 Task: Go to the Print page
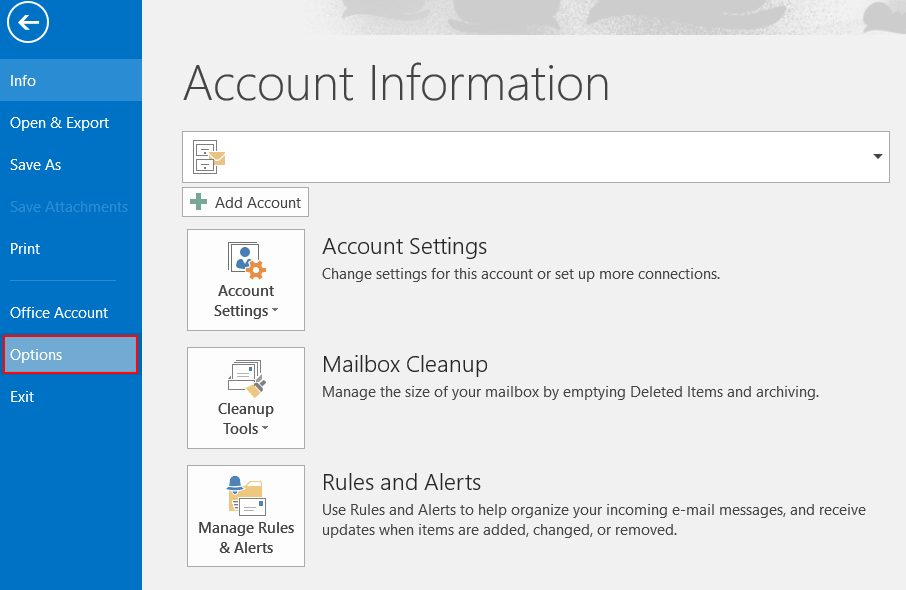click(x=25, y=248)
